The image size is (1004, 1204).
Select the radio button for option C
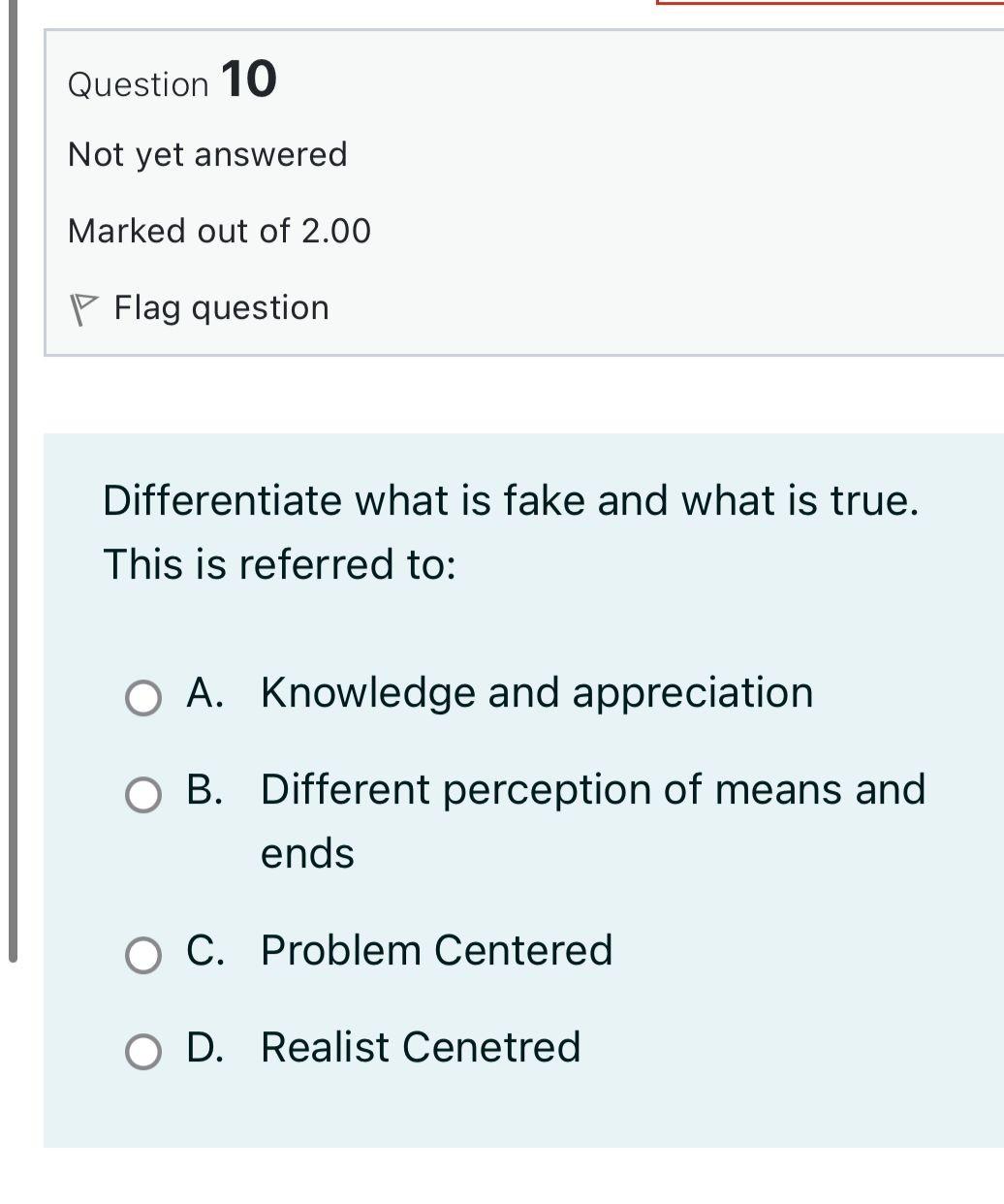pyautogui.click(x=143, y=954)
